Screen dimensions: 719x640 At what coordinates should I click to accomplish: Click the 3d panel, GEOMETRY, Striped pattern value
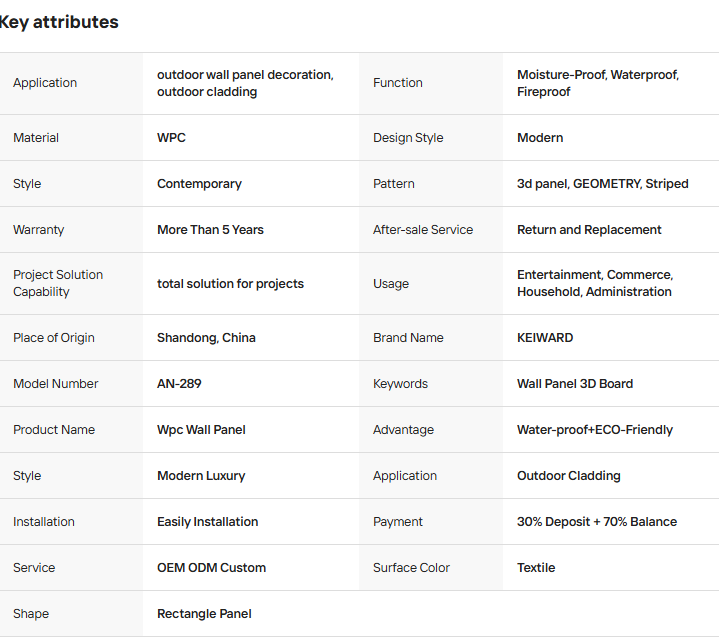pos(603,184)
